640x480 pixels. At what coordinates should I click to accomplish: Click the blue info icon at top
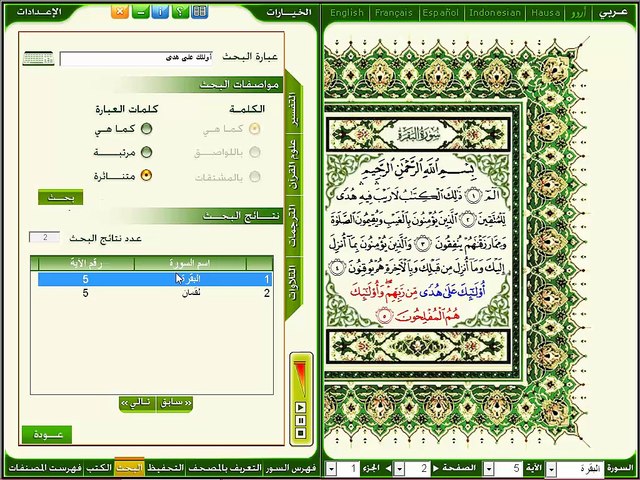(160, 11)
